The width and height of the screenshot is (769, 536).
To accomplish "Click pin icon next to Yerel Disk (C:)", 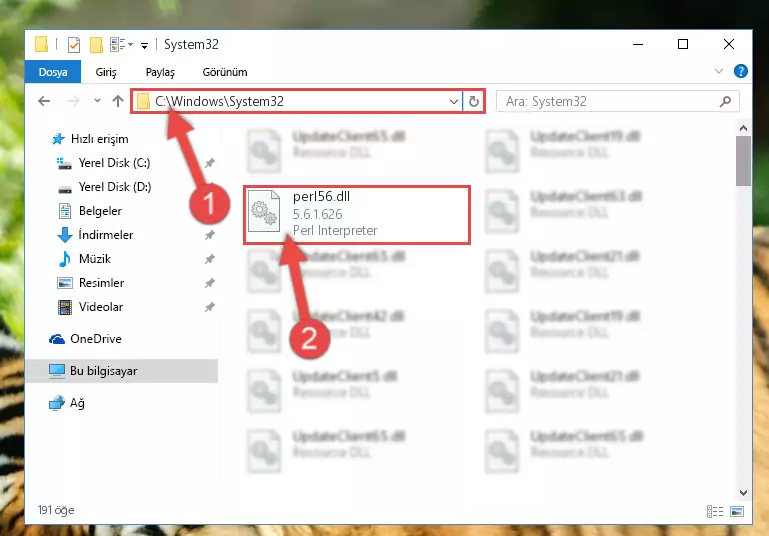I will point(209,163).
